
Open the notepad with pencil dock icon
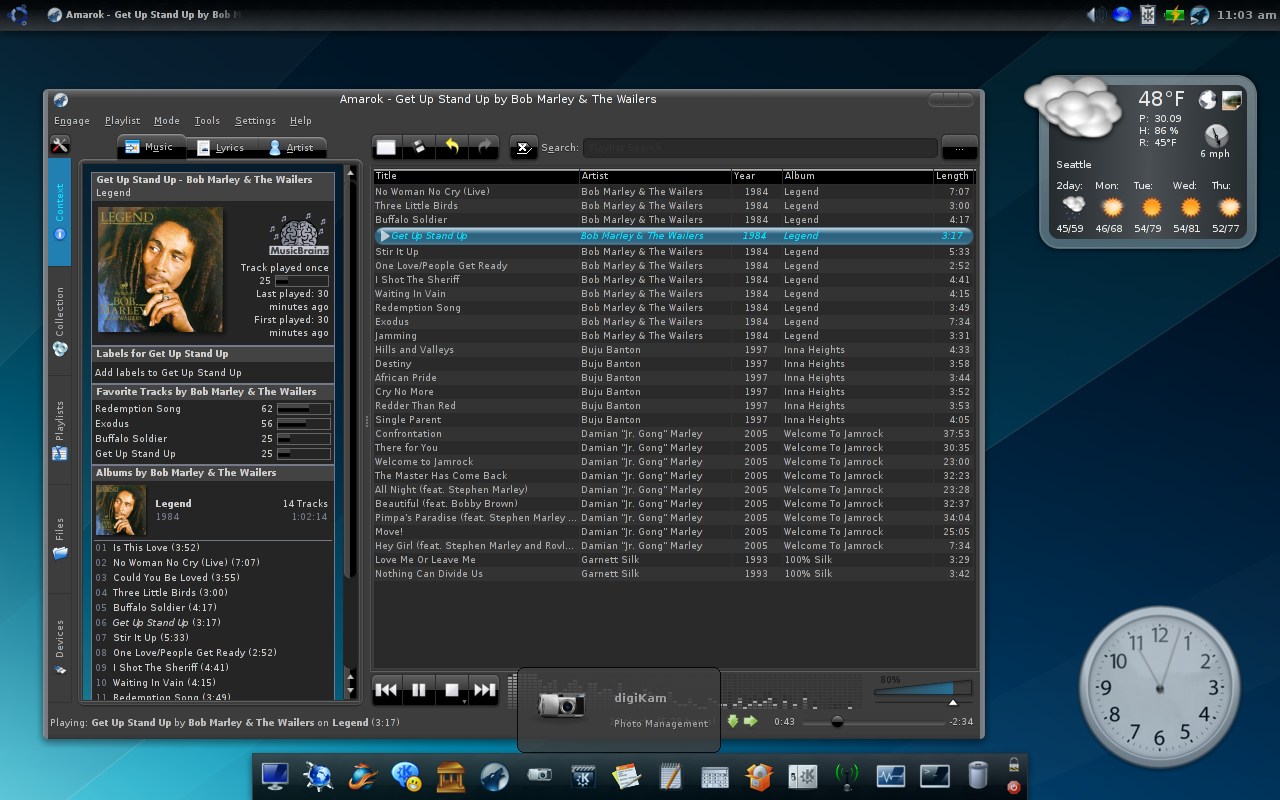click(x=671, y=775)
